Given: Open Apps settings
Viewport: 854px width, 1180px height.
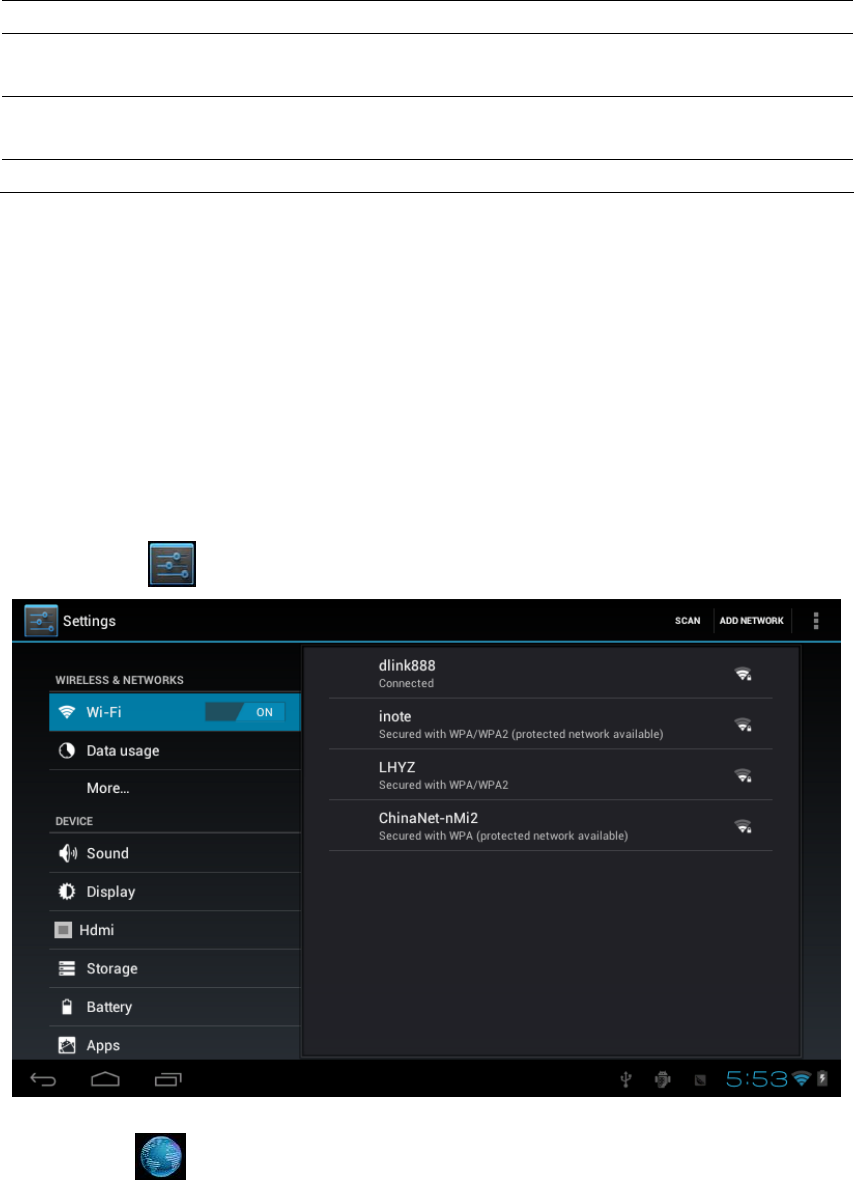Looking at the screenshot, I should click(x=175, y=1045).
